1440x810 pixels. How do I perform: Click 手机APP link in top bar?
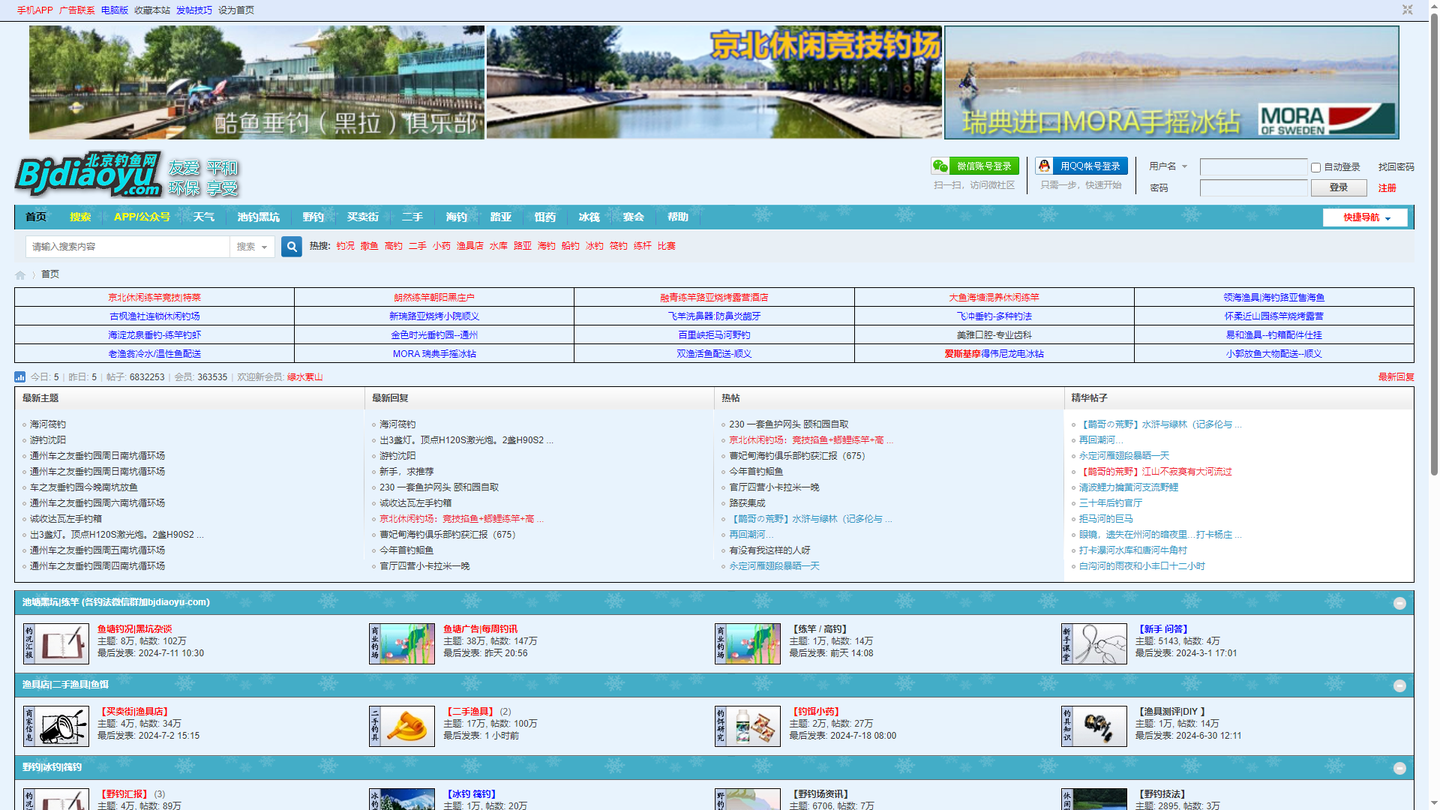[35, 10]
